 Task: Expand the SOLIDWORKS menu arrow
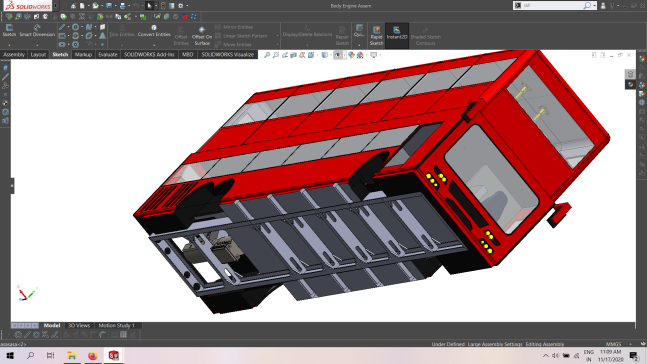(56, 6)
